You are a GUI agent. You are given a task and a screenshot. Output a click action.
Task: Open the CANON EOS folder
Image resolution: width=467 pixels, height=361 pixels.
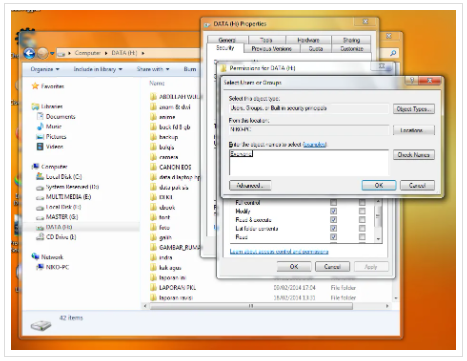(171, 167)
